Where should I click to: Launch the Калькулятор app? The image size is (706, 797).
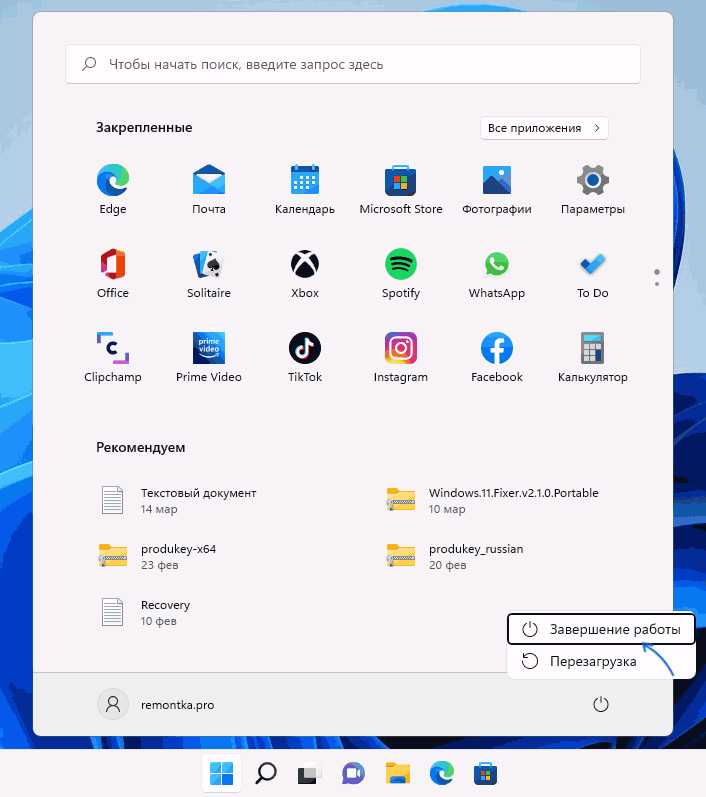(x=593, y=357)
